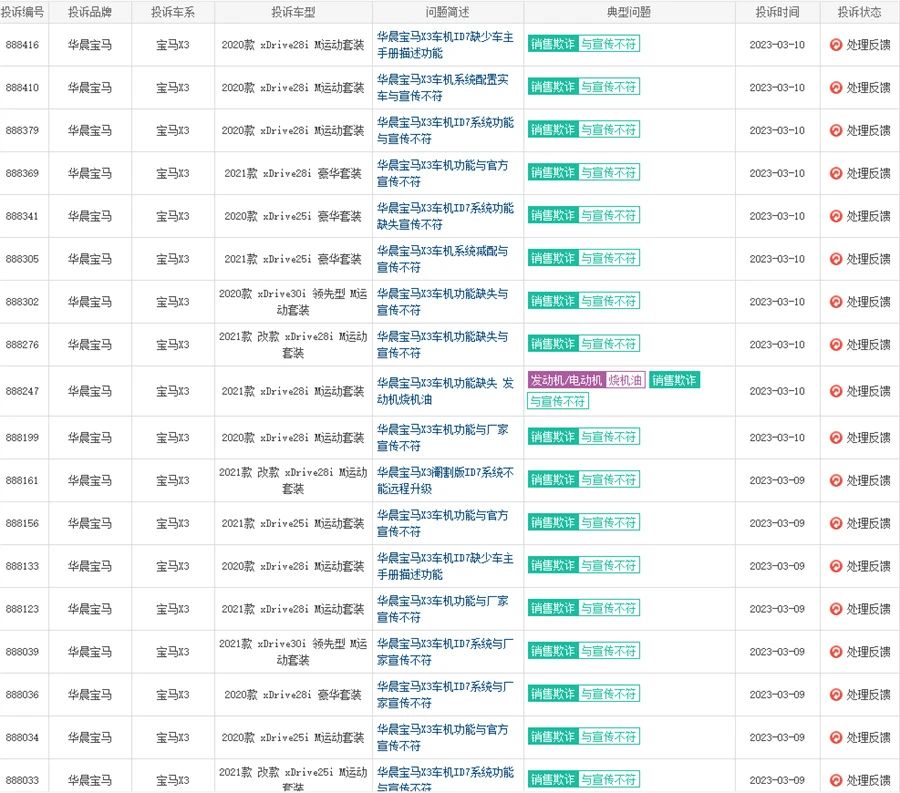Click complaint number 888416

[x=22, y=45]
